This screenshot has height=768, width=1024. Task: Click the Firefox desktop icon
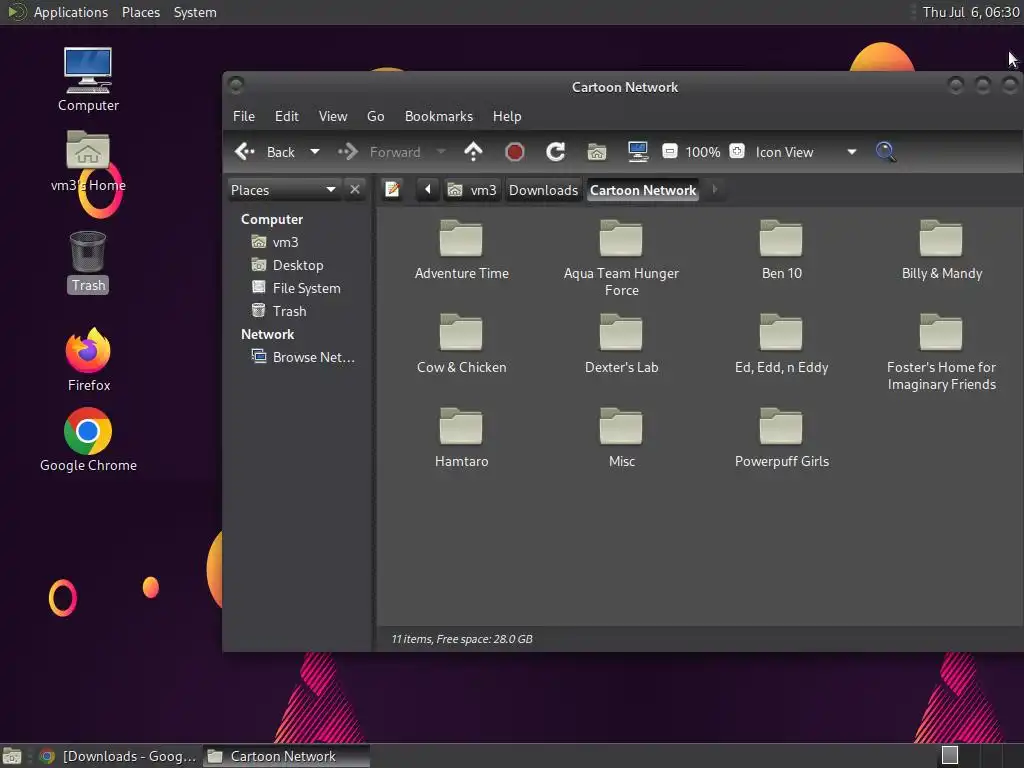click(x=88, y=360)
